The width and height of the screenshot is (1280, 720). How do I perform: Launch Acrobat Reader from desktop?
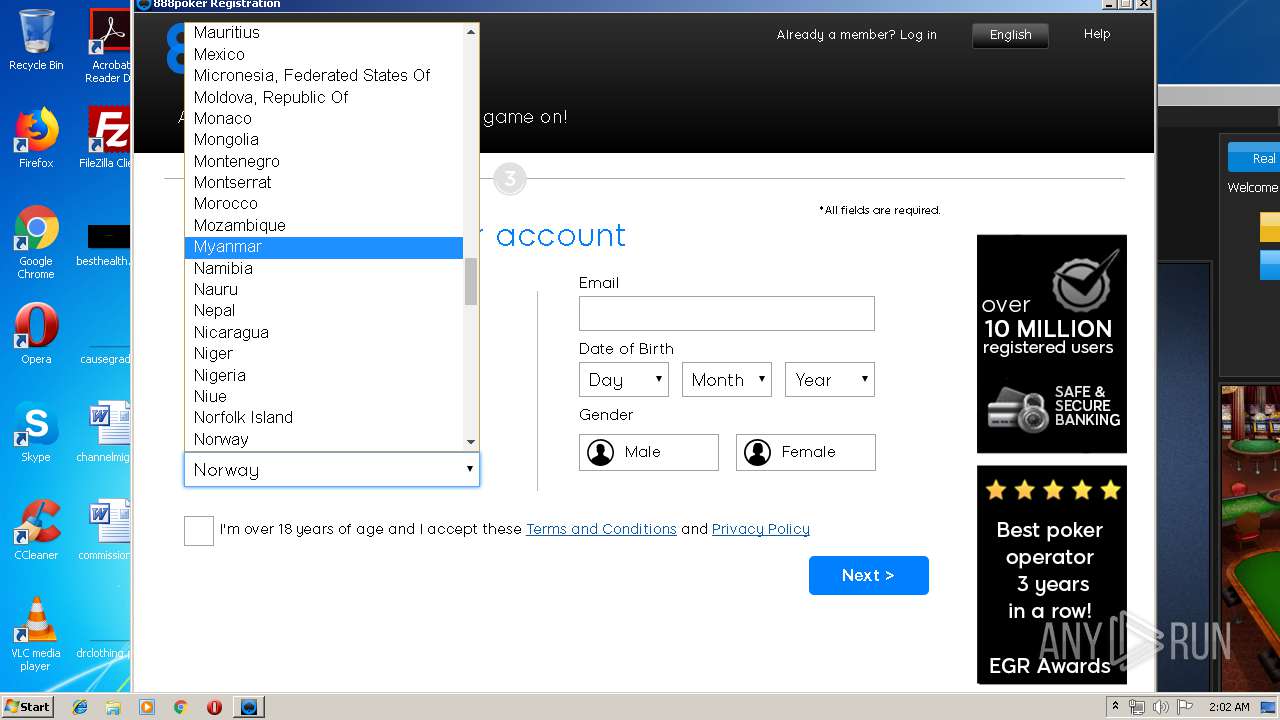(108, 45)
